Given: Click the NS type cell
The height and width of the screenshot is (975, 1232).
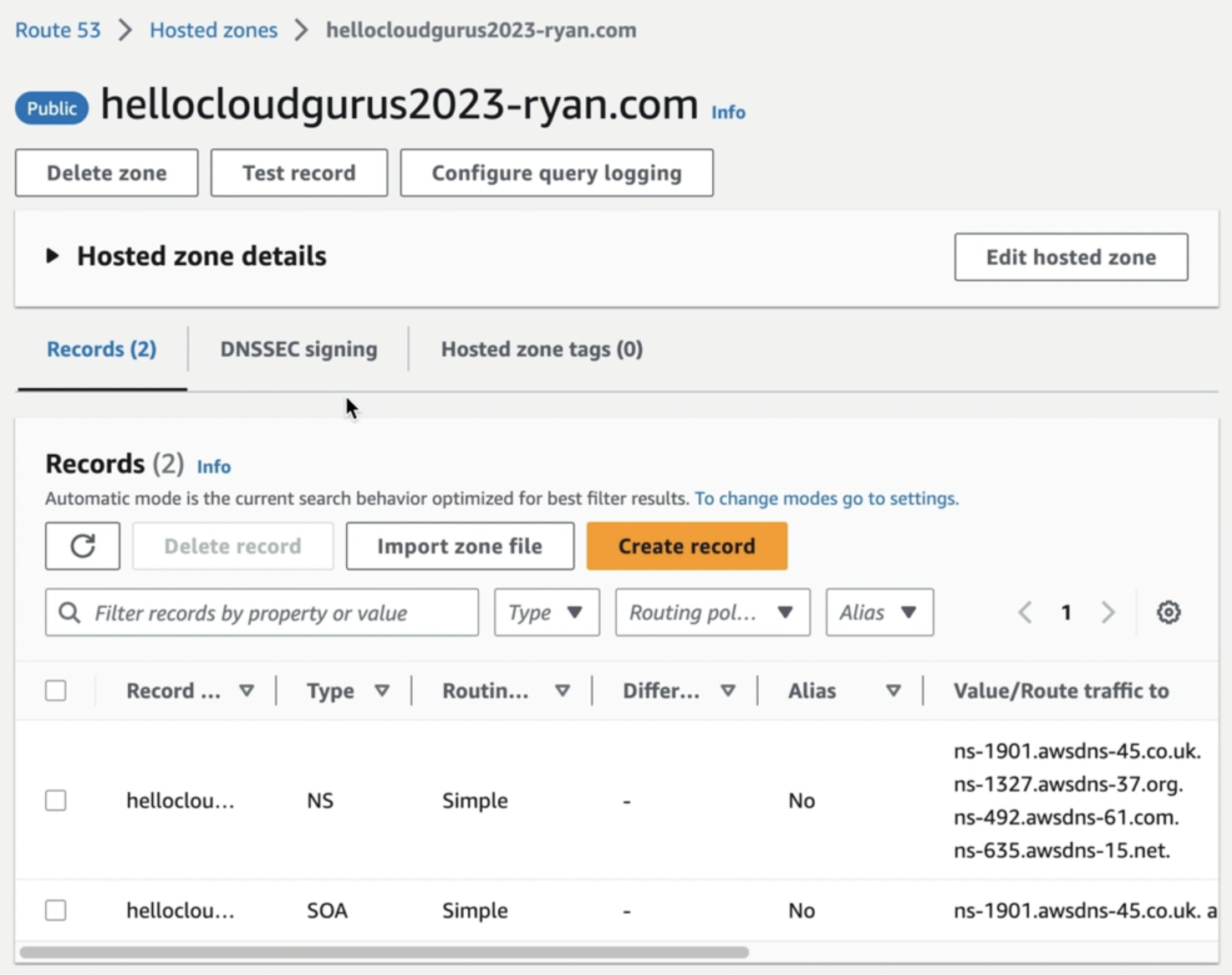Looking at the screenshot, I should [320, 800].
